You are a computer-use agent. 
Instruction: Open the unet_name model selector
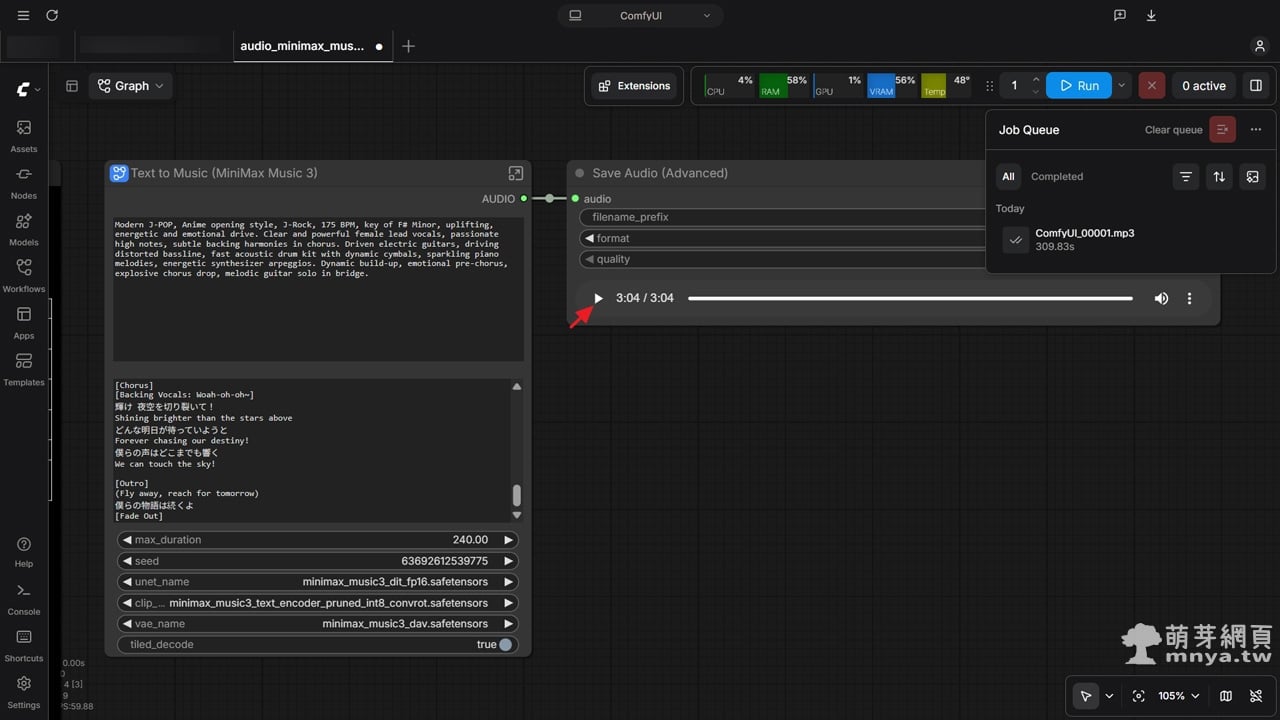tap(318, 582)
